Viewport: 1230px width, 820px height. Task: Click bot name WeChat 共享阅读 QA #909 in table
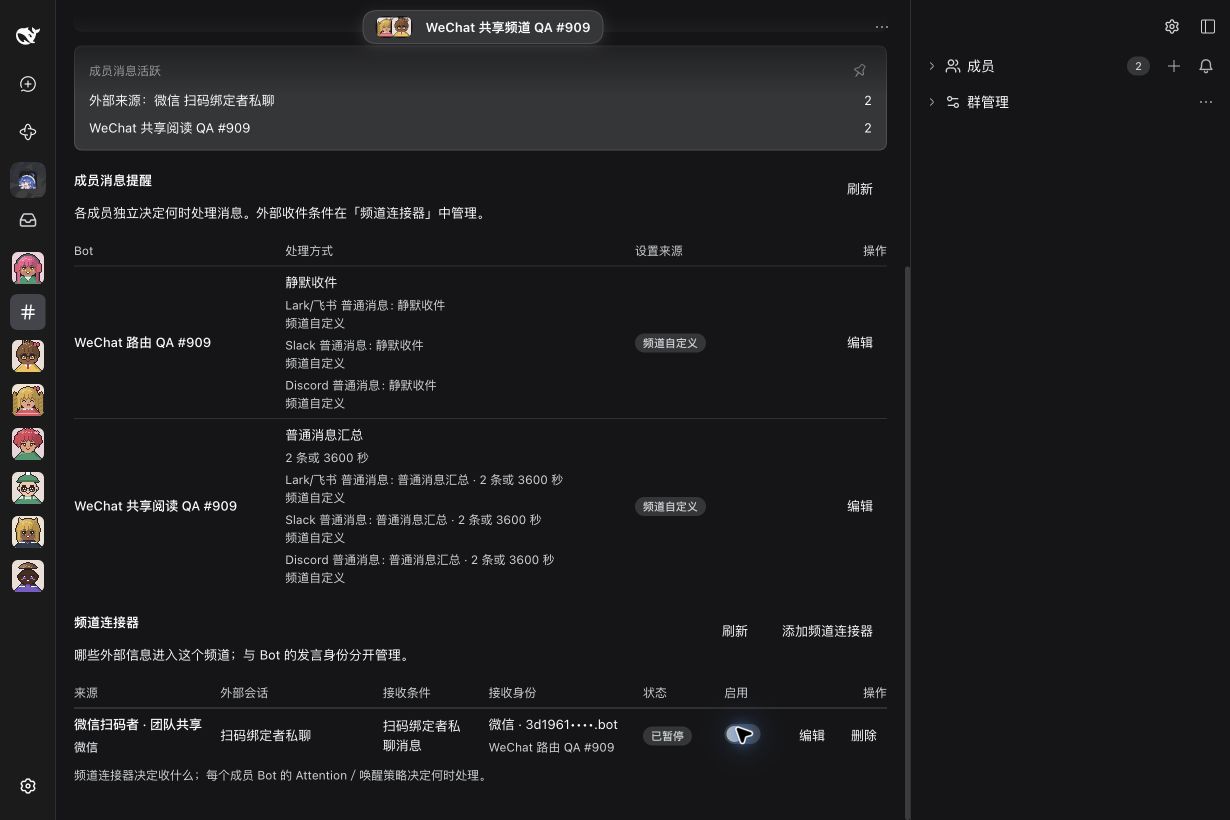(x=155, y=506)
